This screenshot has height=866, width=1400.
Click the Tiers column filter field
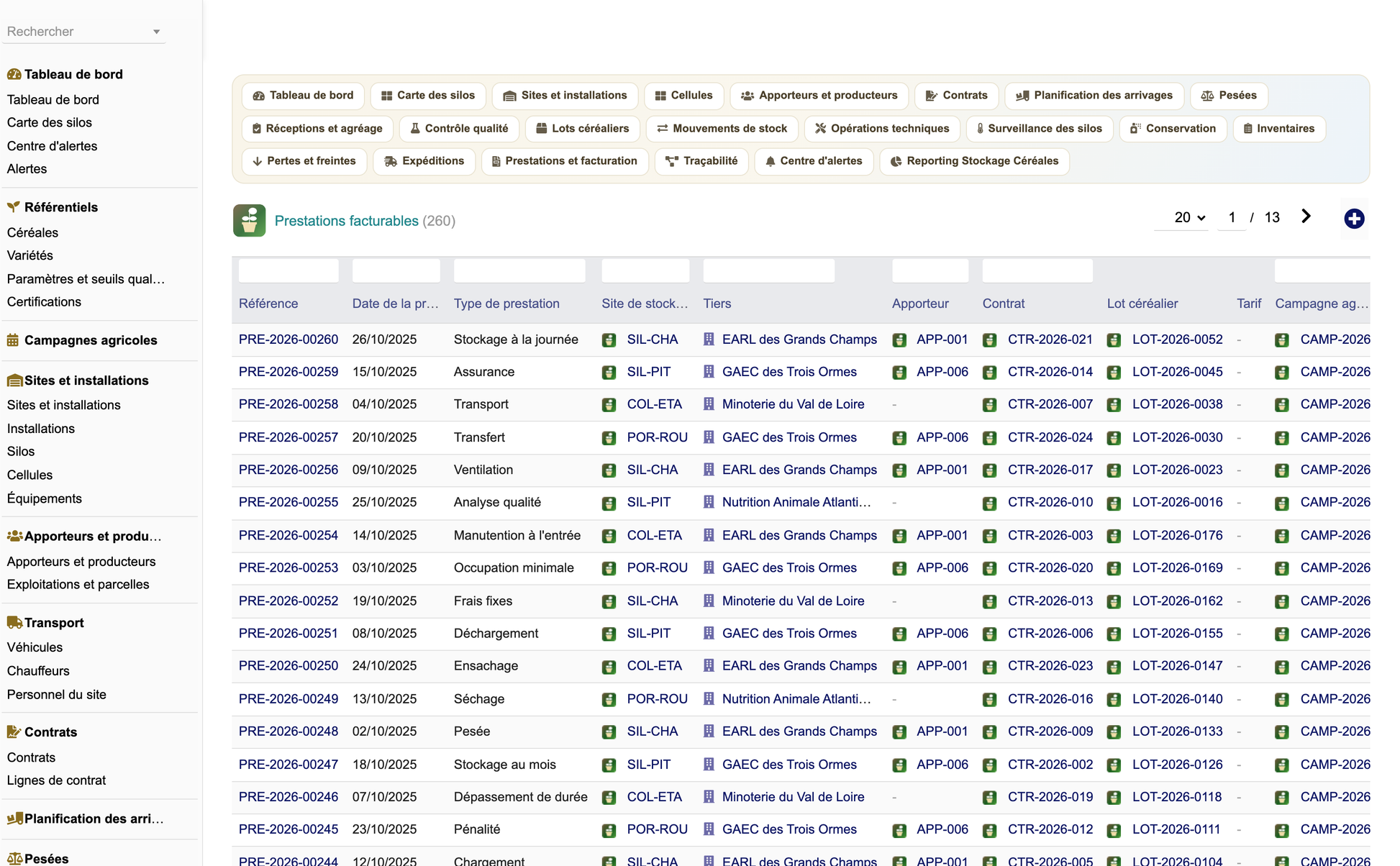[769, 271]
